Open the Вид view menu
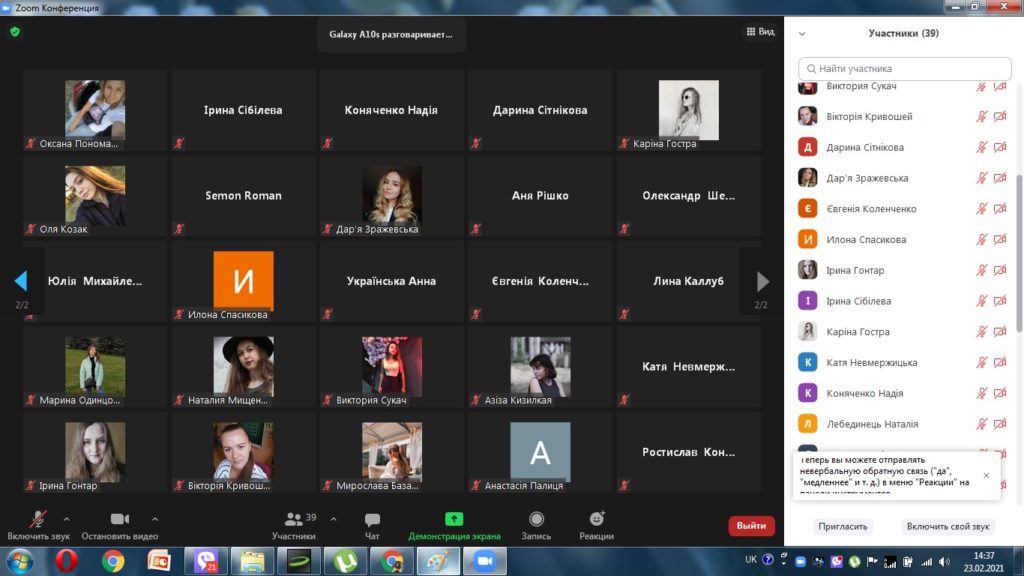The image size is (1024, 576). (760, 32)
